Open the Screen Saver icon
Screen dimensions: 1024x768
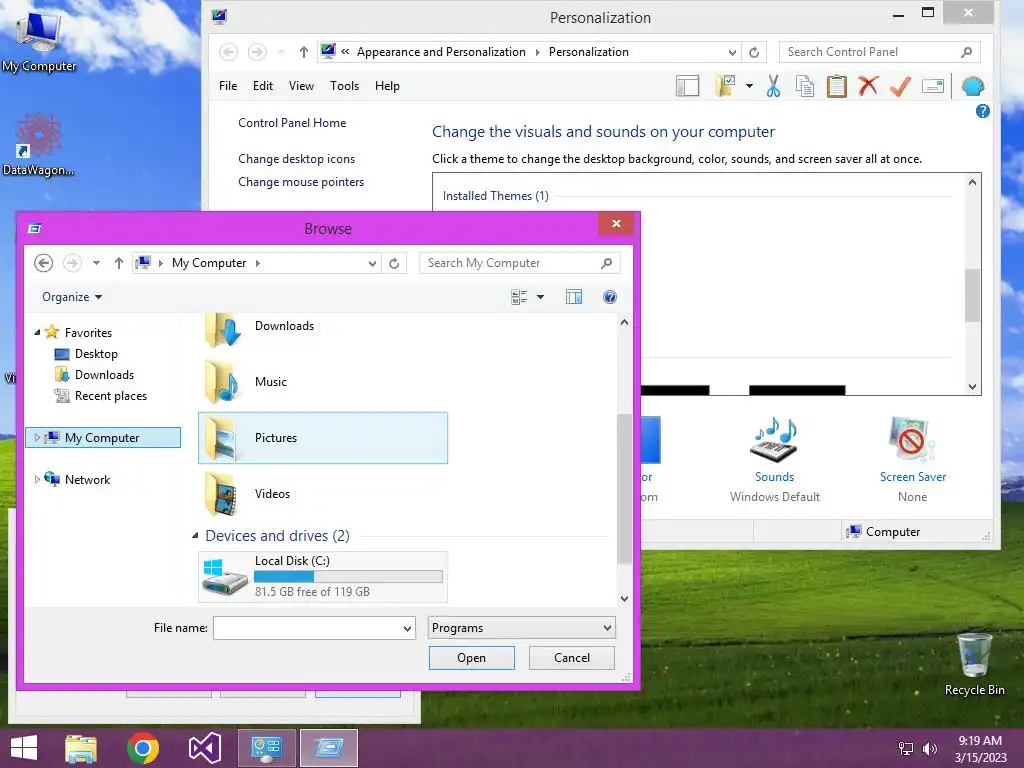tap(912, 441)
